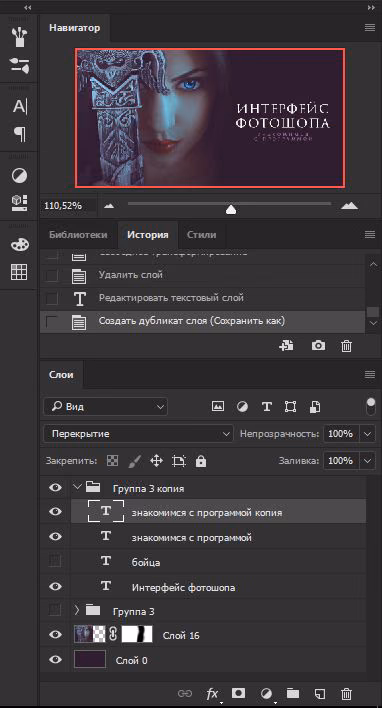Open the Character panel icon

click(19, 107)
